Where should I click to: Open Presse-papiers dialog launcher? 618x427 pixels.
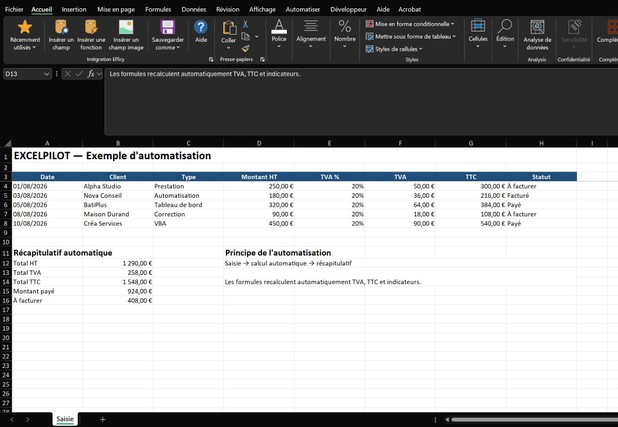[262, 60]
